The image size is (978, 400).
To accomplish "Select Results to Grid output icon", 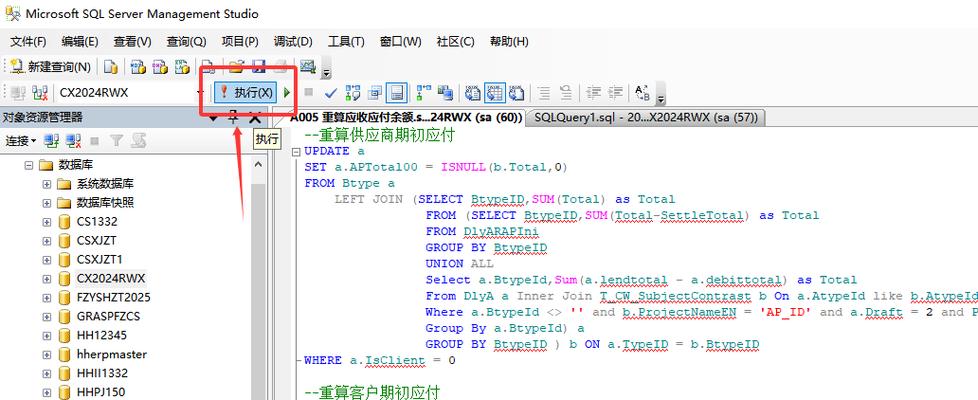I will (495, 93).
